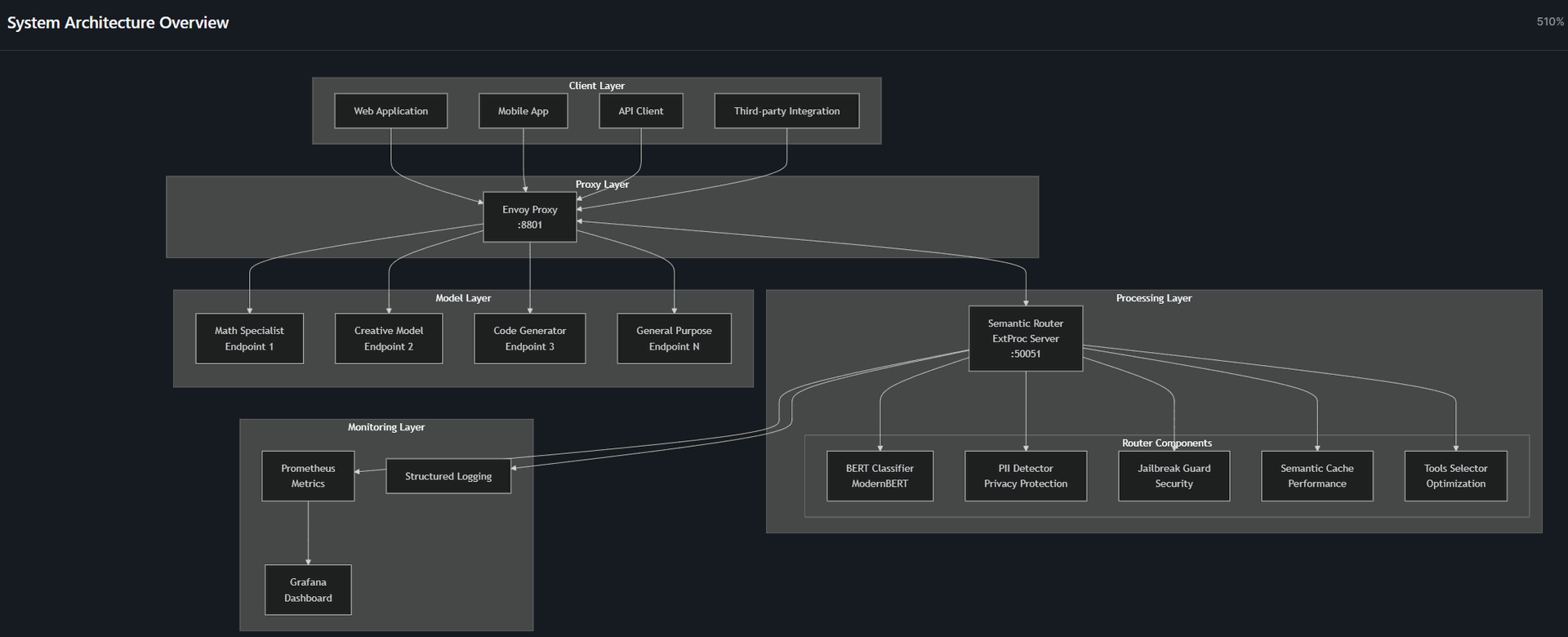Click the Web Application node
The image size is (1568, 637).
390,111
